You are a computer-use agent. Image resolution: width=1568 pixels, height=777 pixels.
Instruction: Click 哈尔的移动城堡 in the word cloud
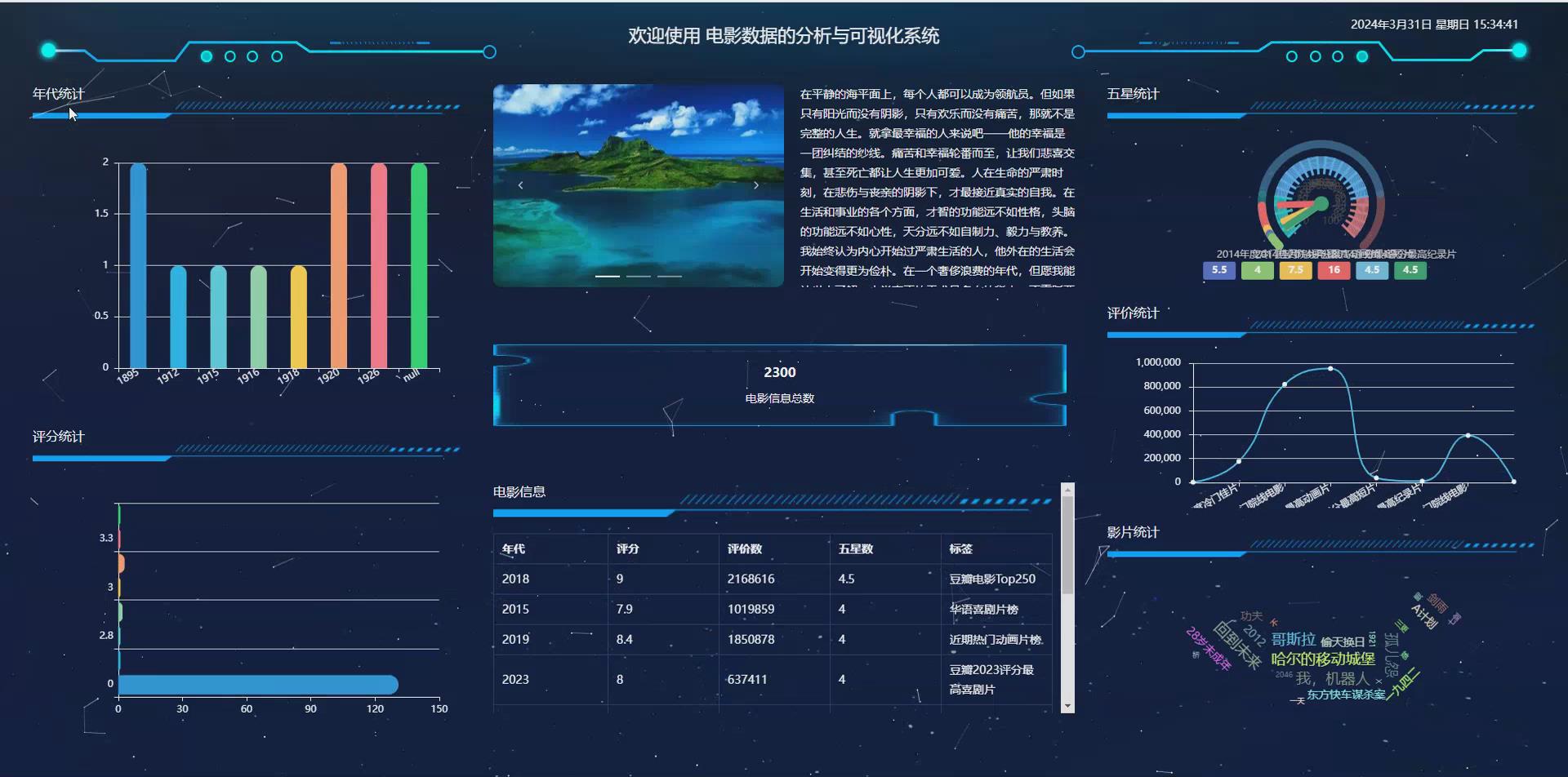1323,659
